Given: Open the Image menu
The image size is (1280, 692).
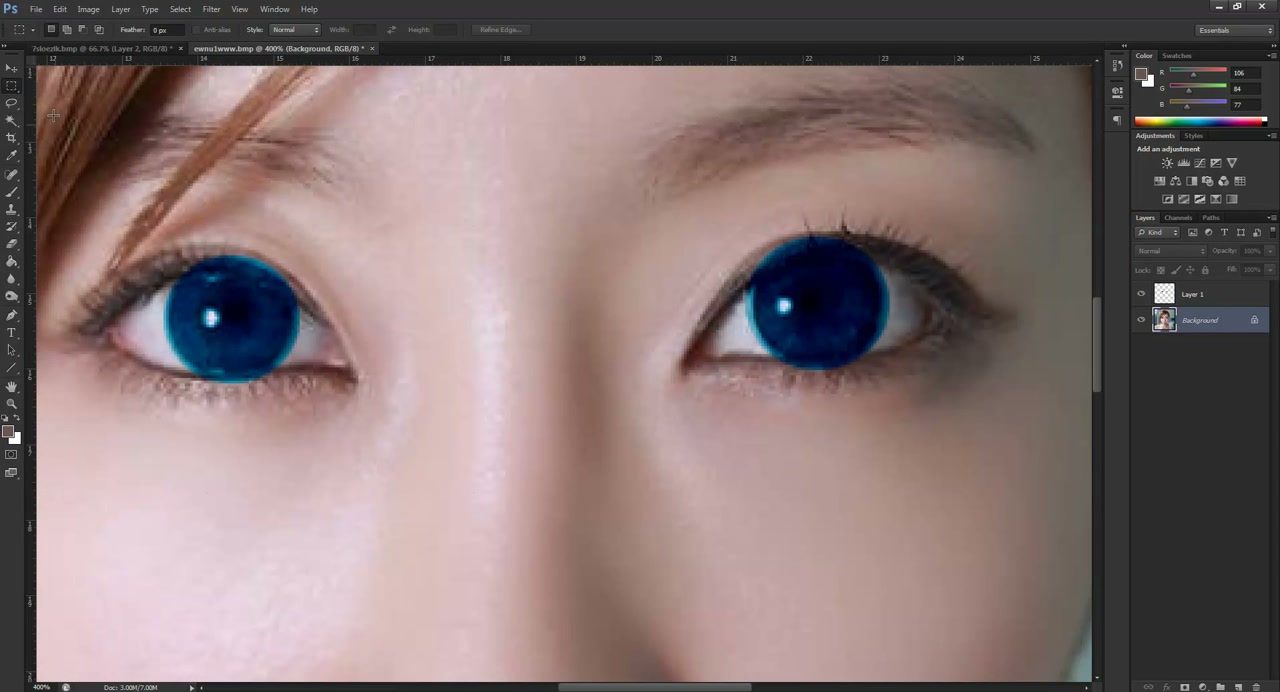Looking at the screenshot, I should (x=89, y=9).
